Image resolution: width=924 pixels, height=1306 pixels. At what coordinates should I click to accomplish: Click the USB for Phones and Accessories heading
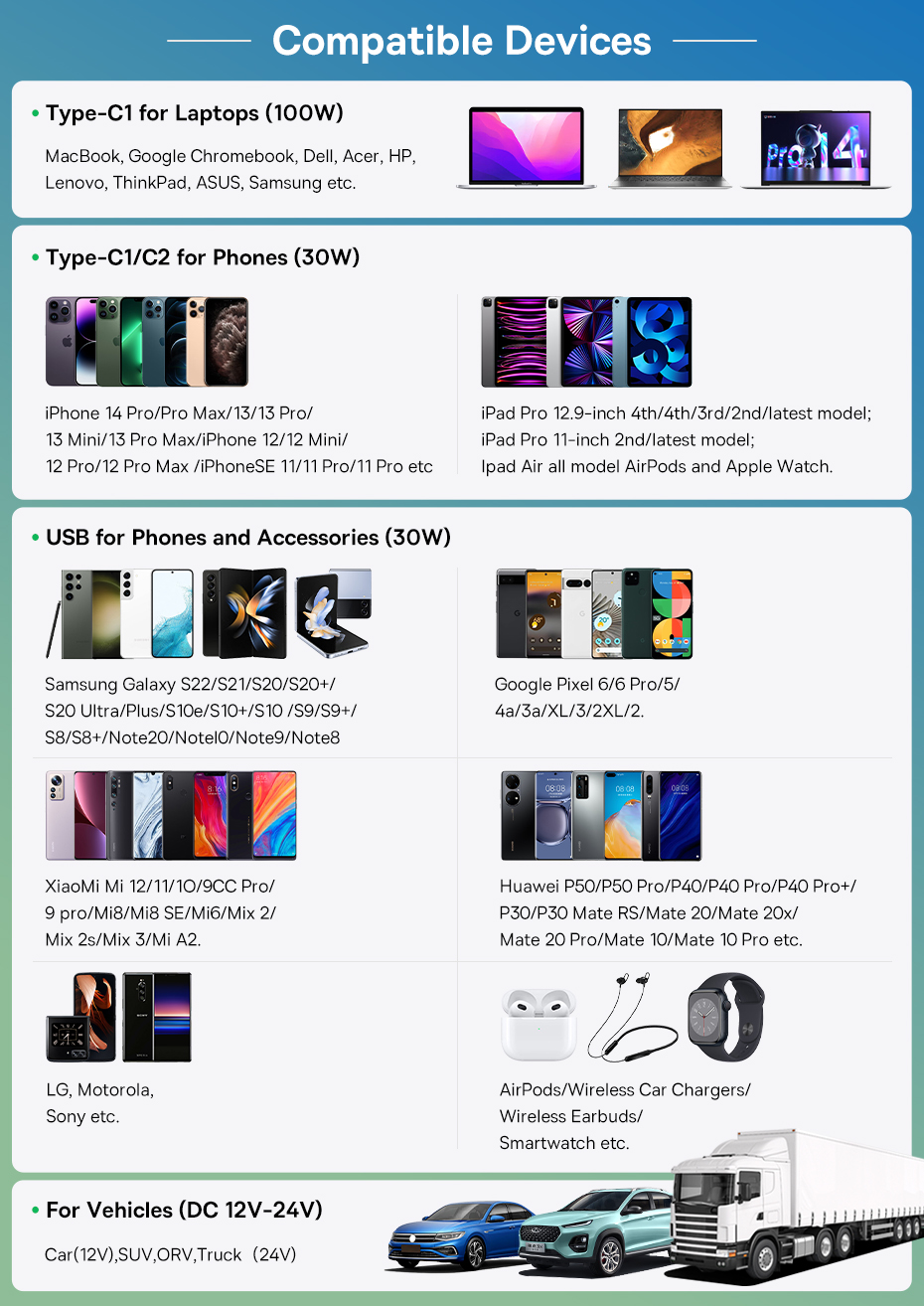[248, 538]
